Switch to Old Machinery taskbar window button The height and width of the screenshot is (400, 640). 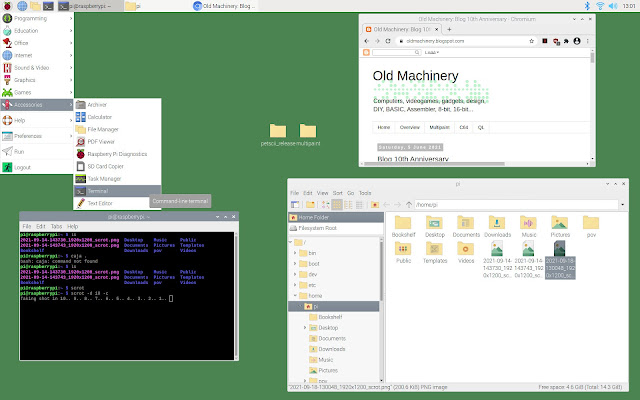pos(224,6)
